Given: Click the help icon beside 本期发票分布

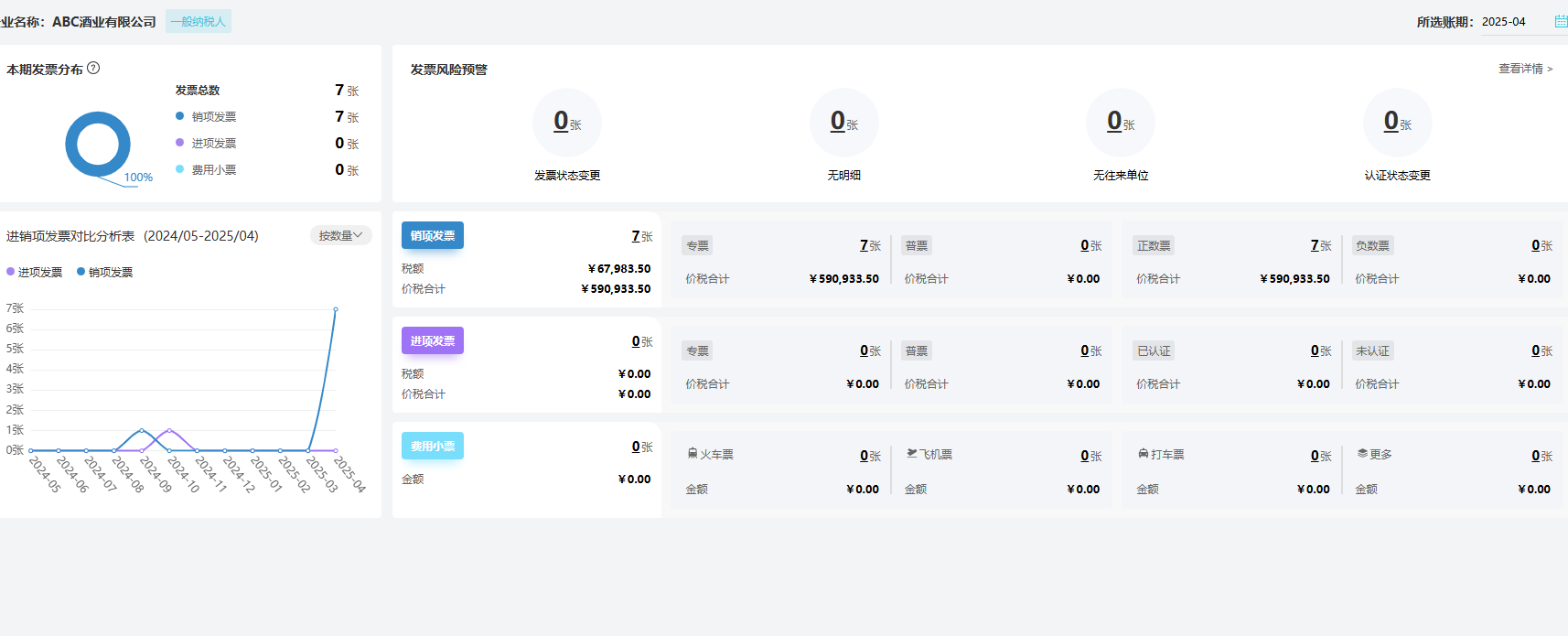Looking at the screenshot, I should 93,68.
